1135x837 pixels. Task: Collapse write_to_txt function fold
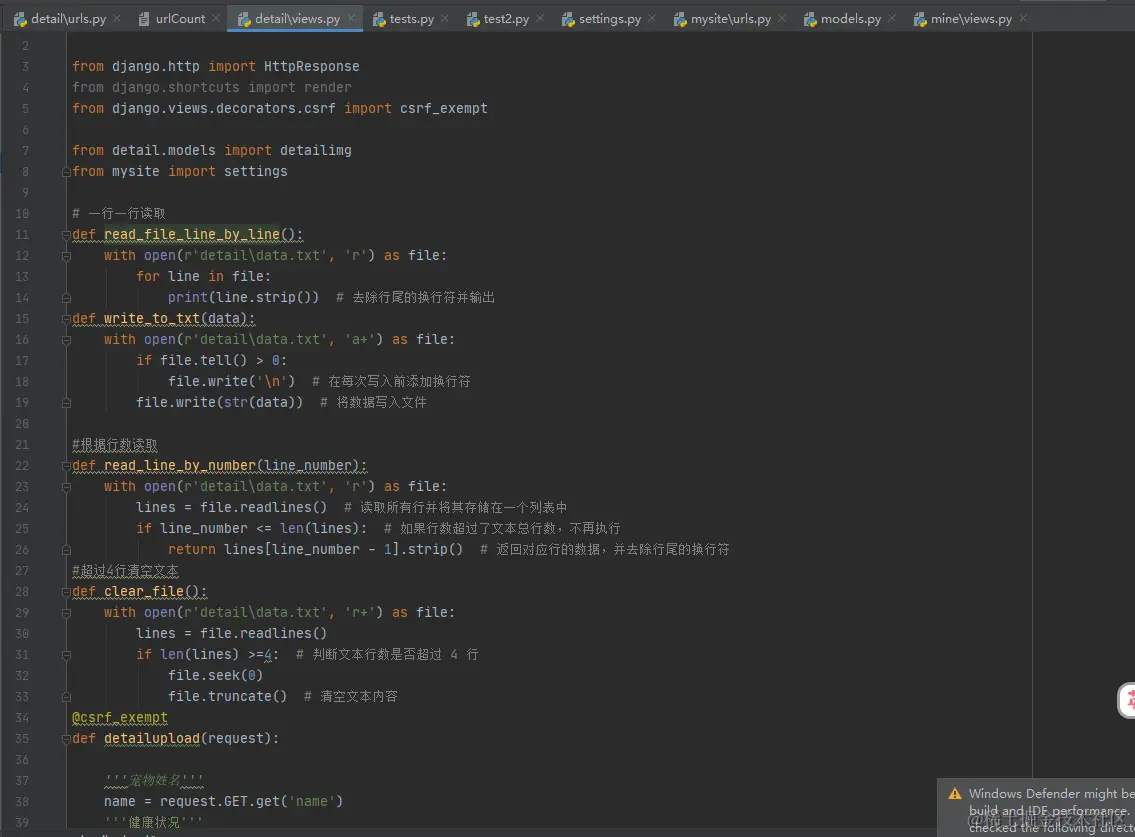click(x=66, y=319)
